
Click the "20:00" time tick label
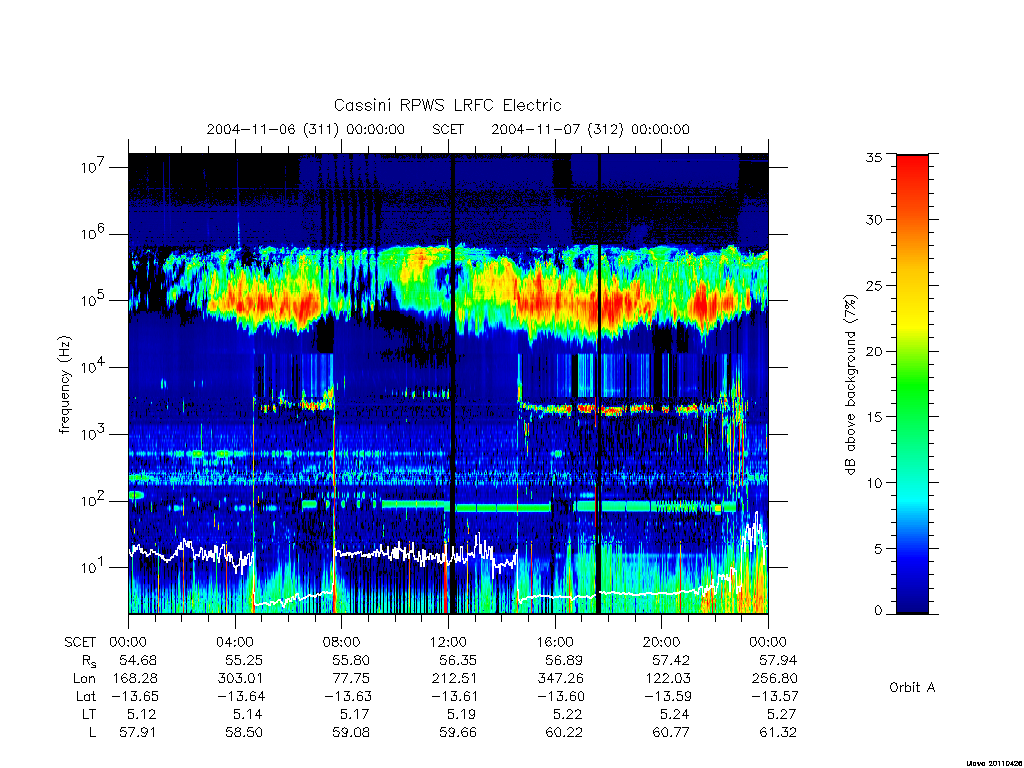tap(662, 642)
